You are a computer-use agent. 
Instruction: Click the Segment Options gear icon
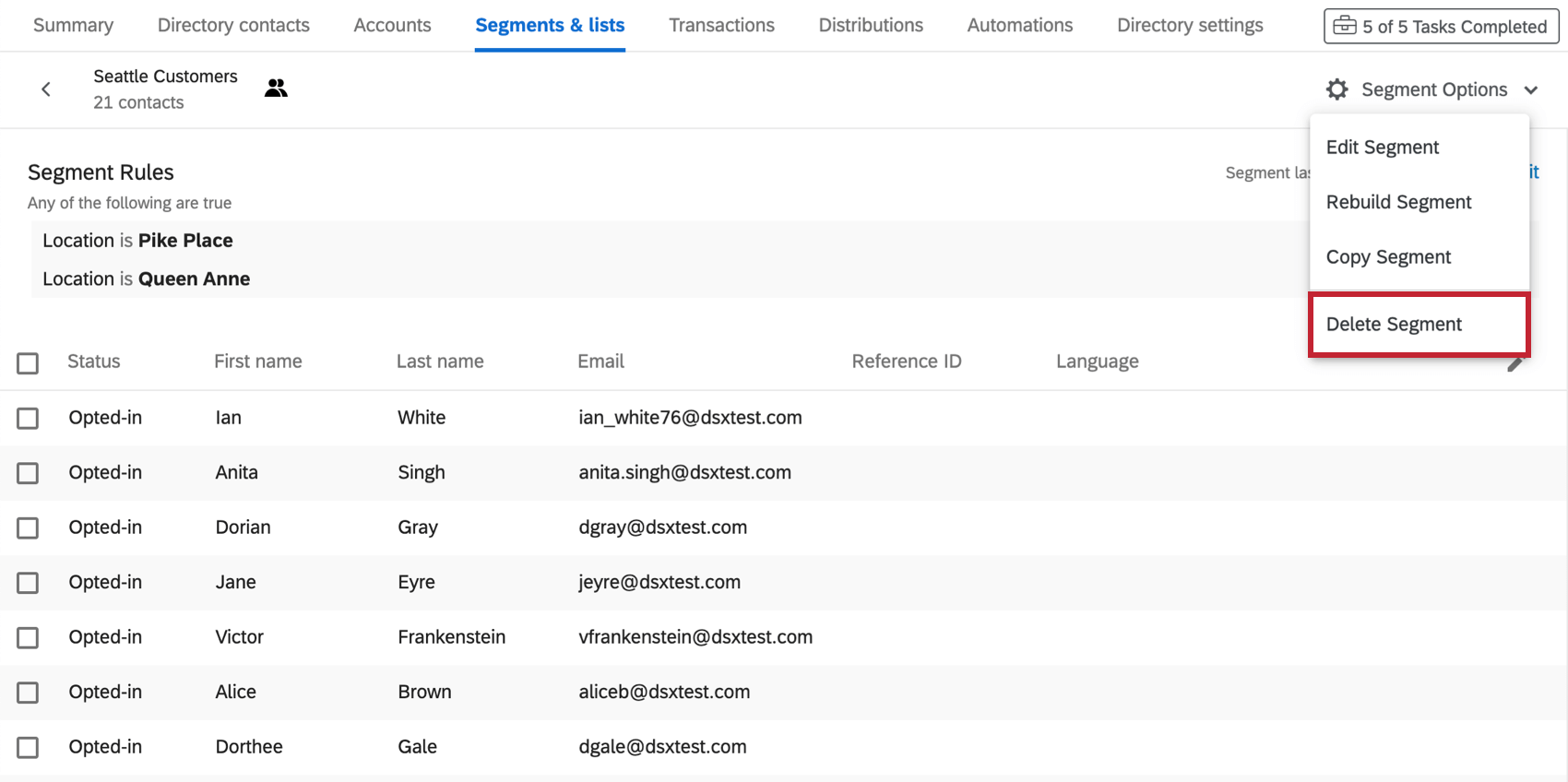[x=1336, y=89]
